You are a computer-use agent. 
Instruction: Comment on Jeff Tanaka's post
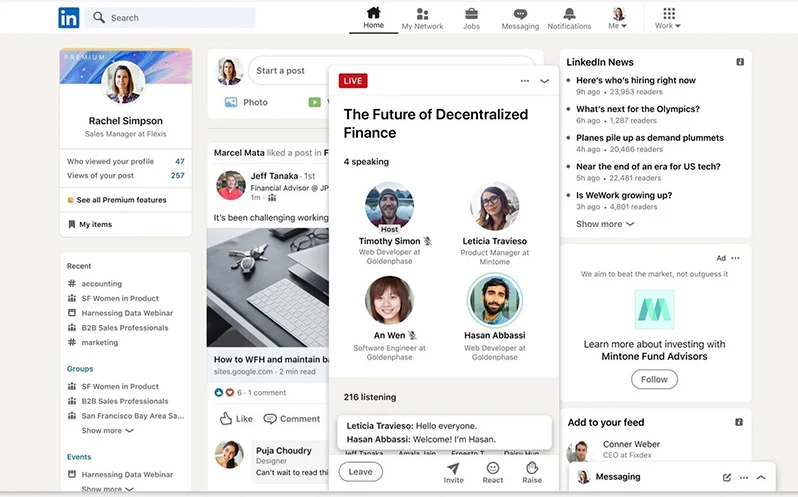292,419
